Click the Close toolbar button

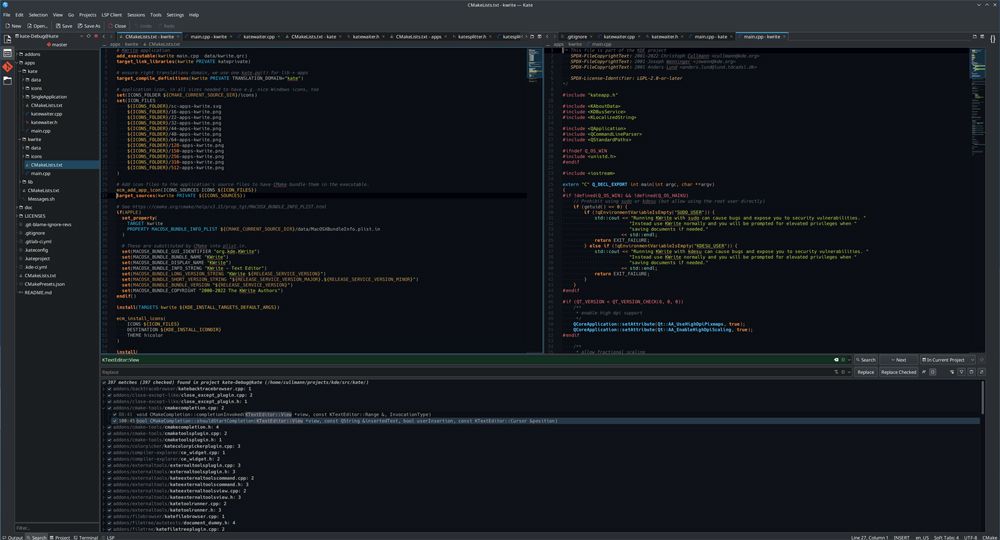pyautogui.click(x=117, y=26)
